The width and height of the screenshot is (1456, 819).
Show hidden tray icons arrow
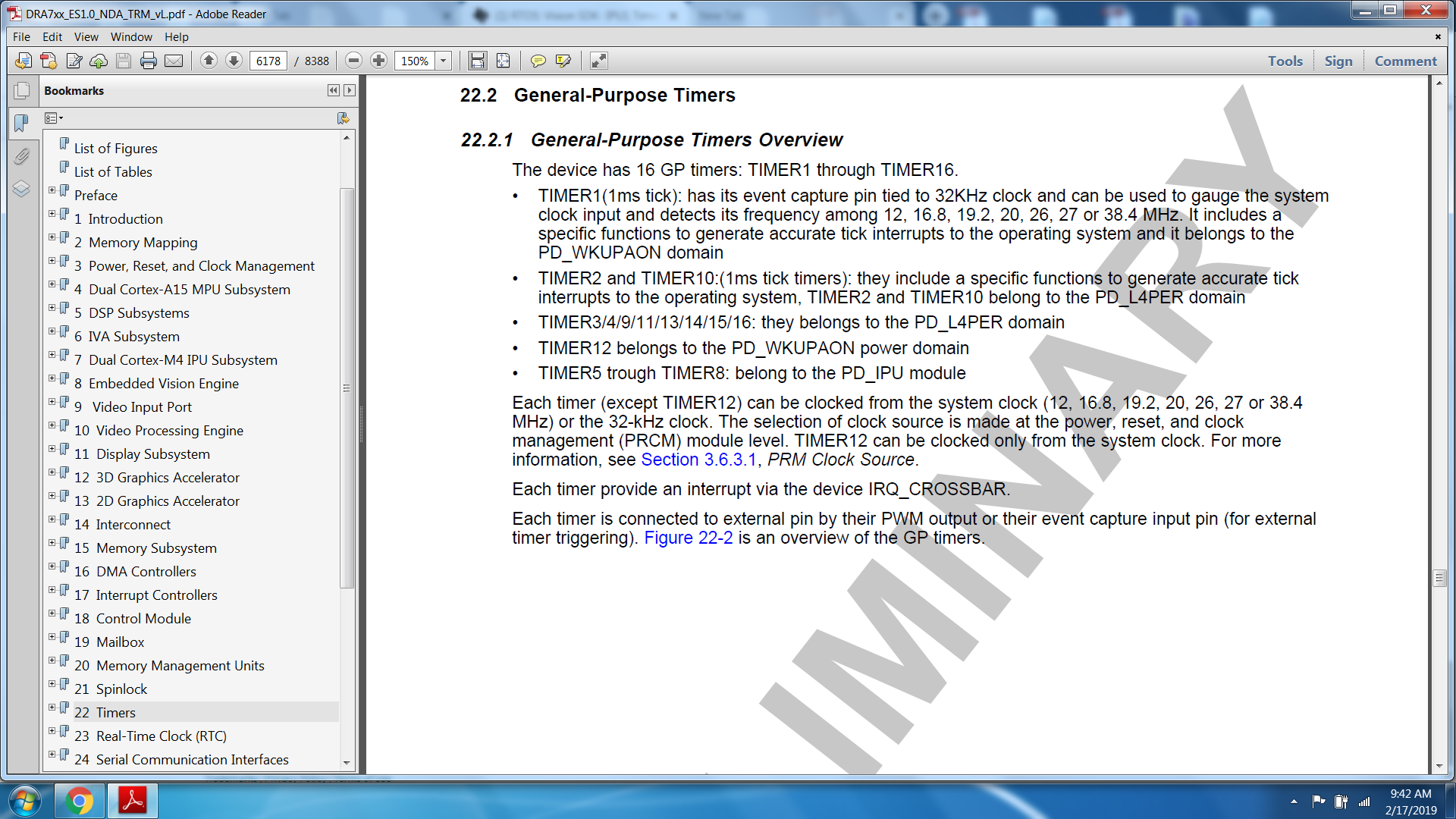tap(1294, 802)
